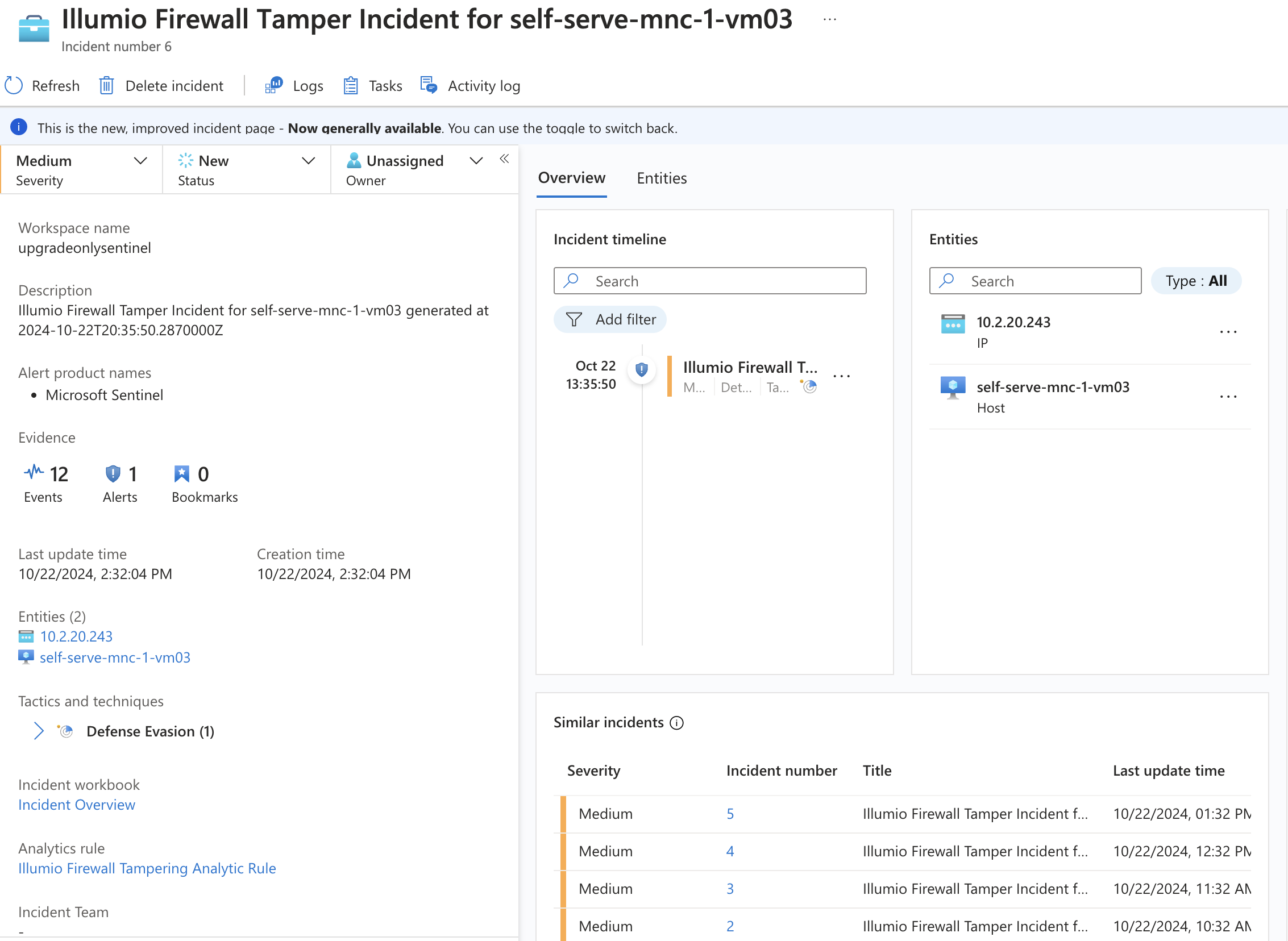Click the Bookmarks star icon
The height and width of the screenshot is (941, 1288).
pyautogui.click(x=181, y=474)
